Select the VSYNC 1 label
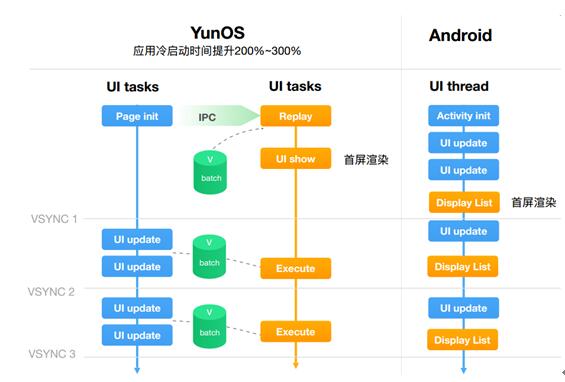The image size is (565, 382). [54, 219]
